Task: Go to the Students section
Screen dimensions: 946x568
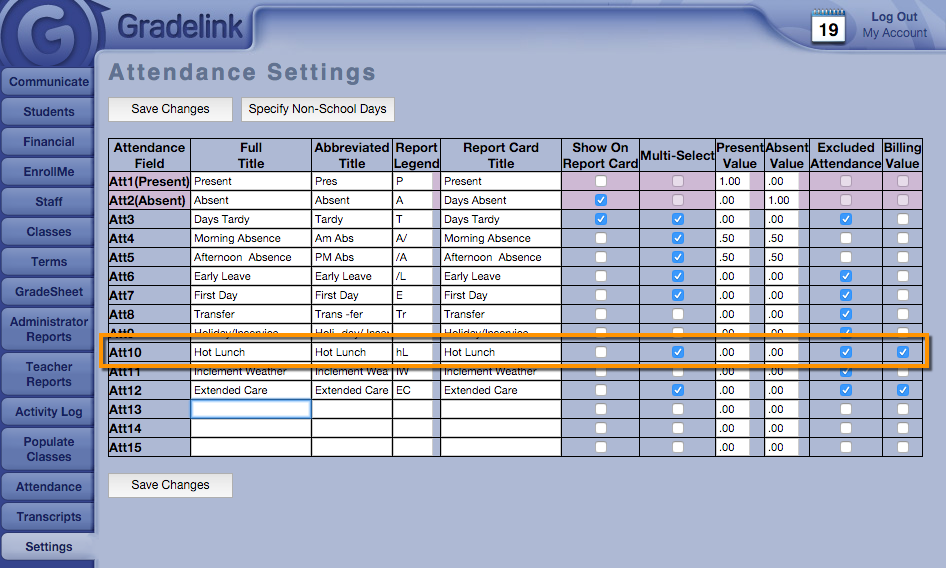Action: click(x=49, y=112)
